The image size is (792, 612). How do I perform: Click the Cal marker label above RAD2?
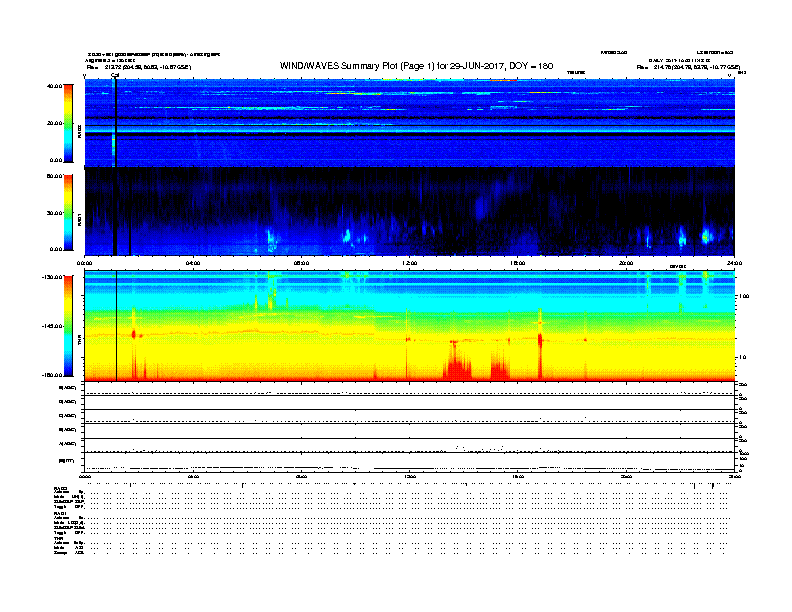(115, 75)
